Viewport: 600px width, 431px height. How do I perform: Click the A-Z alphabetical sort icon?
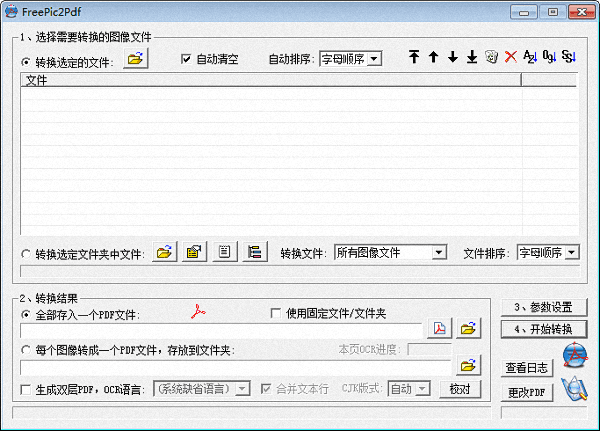pyautogui.click(x=530, y=58)
